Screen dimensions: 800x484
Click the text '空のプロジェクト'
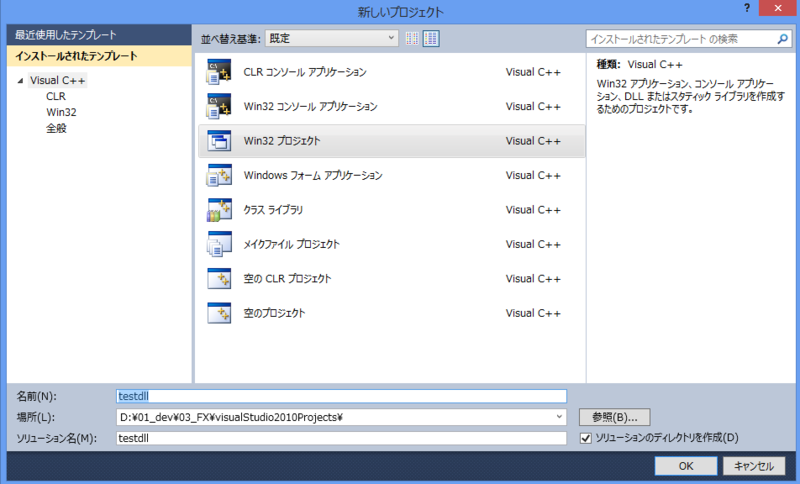[274, 313]
